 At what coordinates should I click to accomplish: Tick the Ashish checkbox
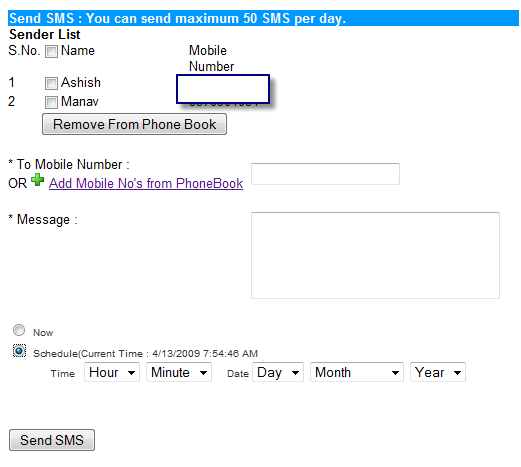point(51,83)
